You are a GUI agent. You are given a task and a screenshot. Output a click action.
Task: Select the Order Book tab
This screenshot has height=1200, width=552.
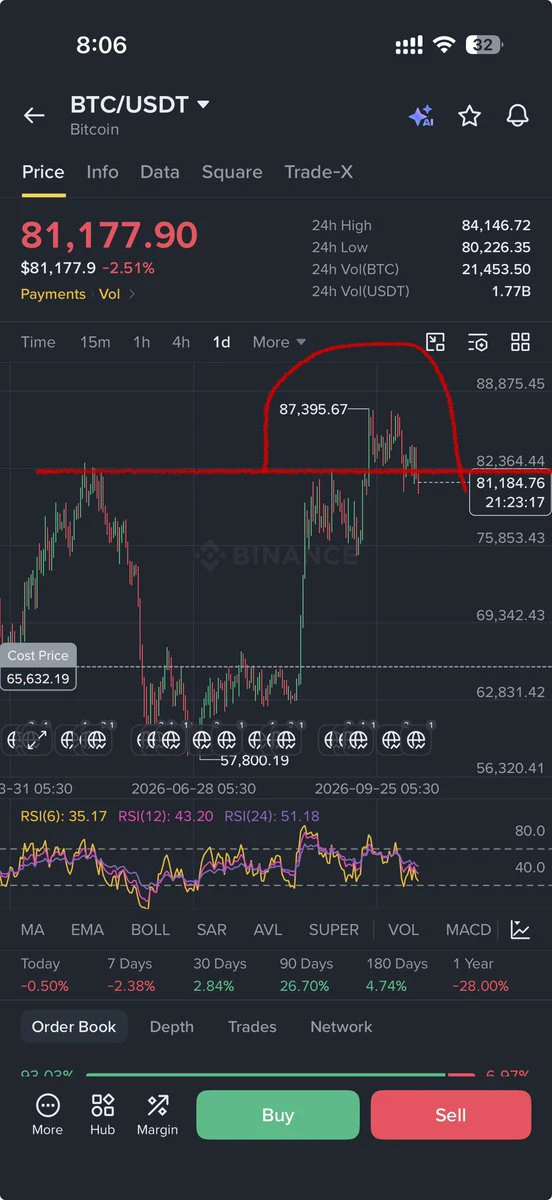coord(74,1027)
